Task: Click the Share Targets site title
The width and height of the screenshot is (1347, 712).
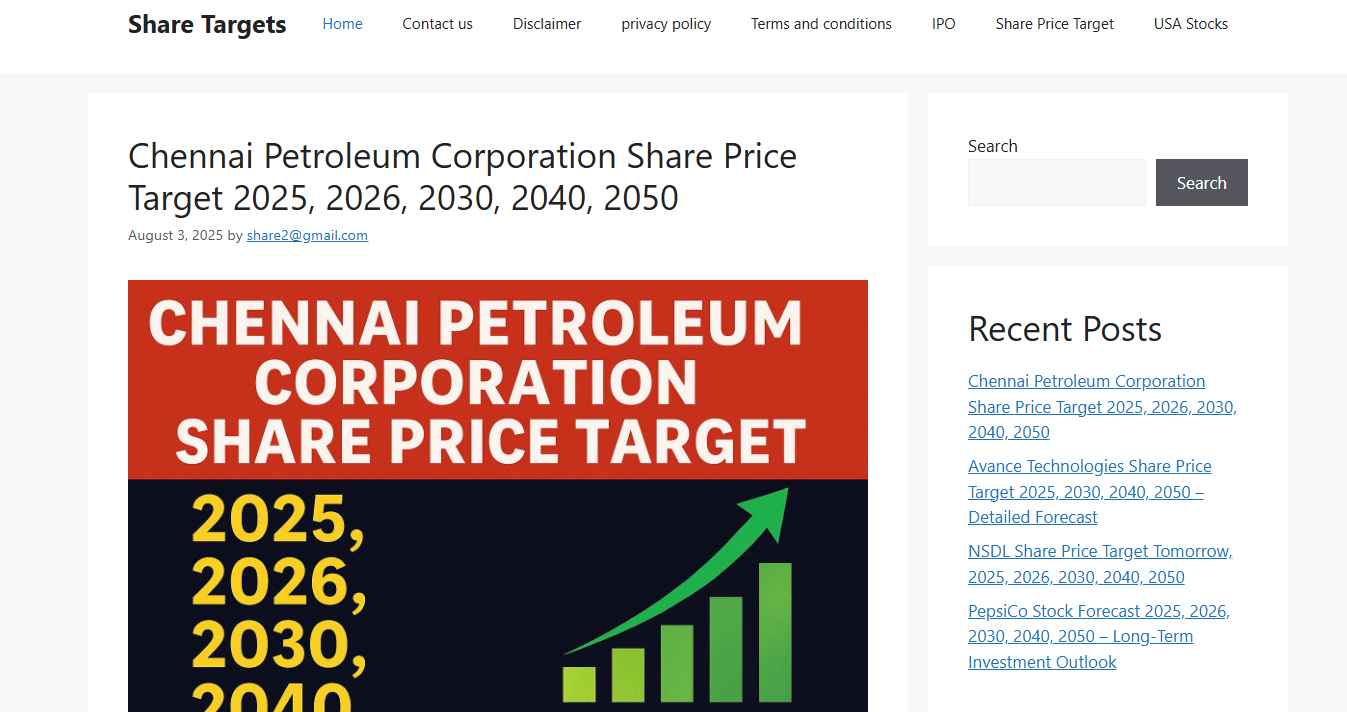Action: pos(207,24)
